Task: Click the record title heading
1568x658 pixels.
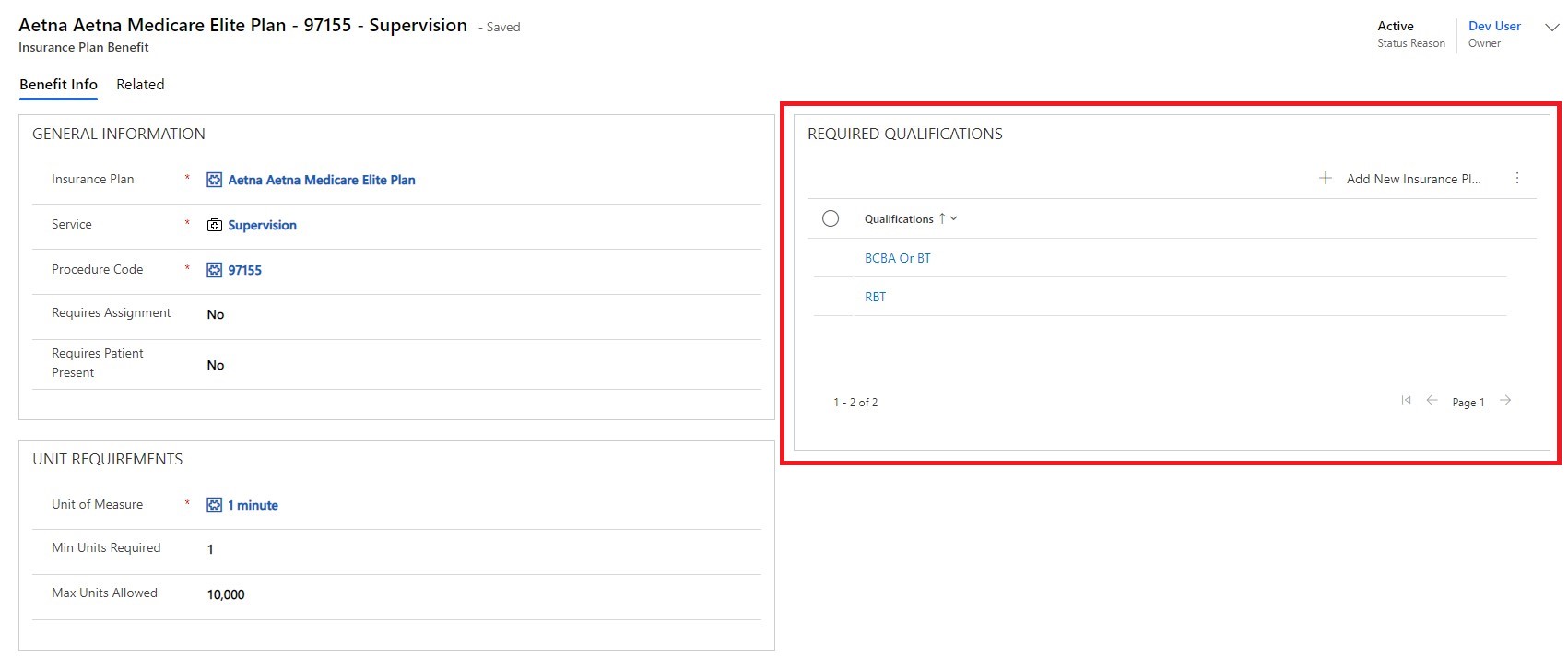Action: point(242,25)
